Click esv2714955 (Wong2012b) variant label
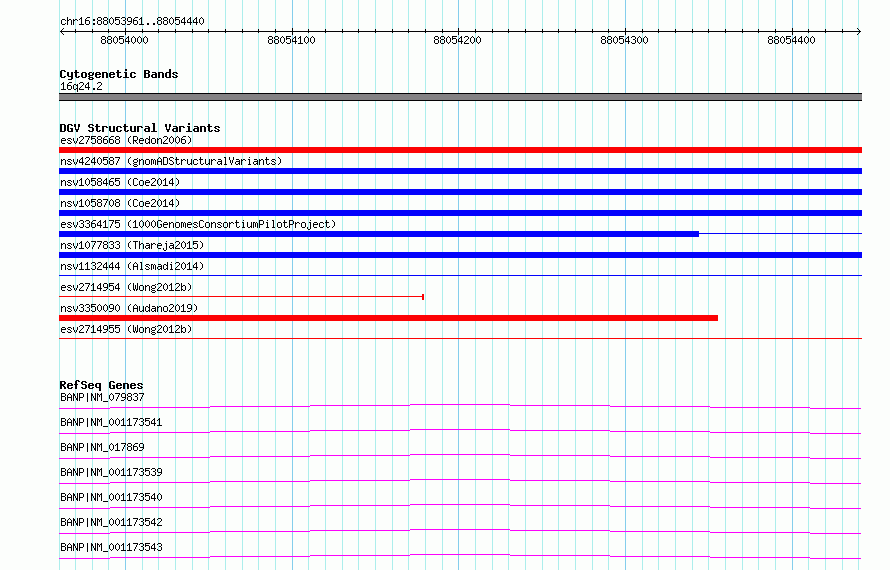The height and width of the screenshot is (570, 890). pos(126,329)
